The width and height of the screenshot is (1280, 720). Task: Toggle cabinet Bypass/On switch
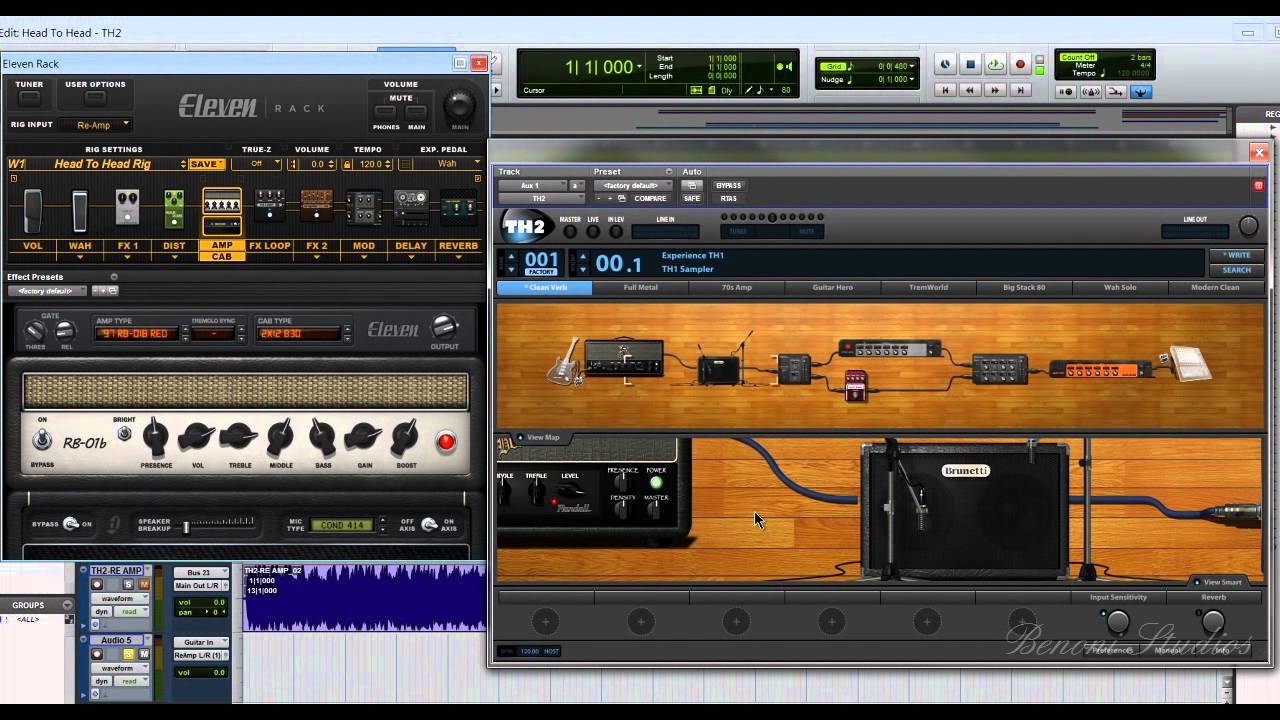click(x=71, y=524)
